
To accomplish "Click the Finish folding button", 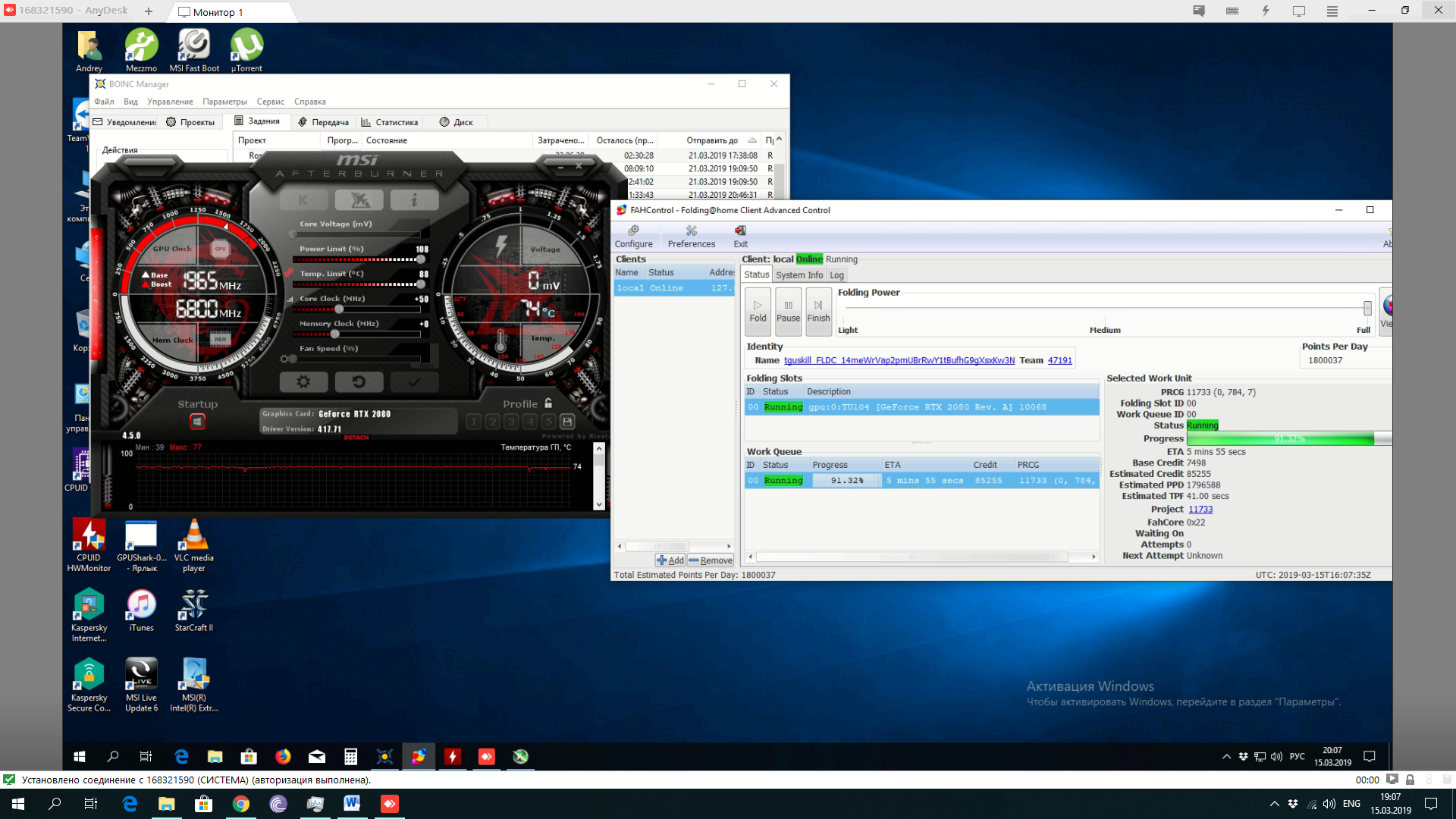I will tap(818, 311).
